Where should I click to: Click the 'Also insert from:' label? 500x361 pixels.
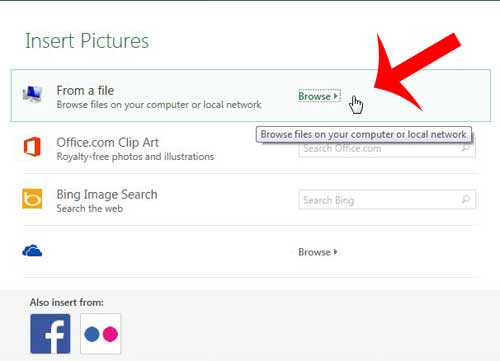click(67, 302)
